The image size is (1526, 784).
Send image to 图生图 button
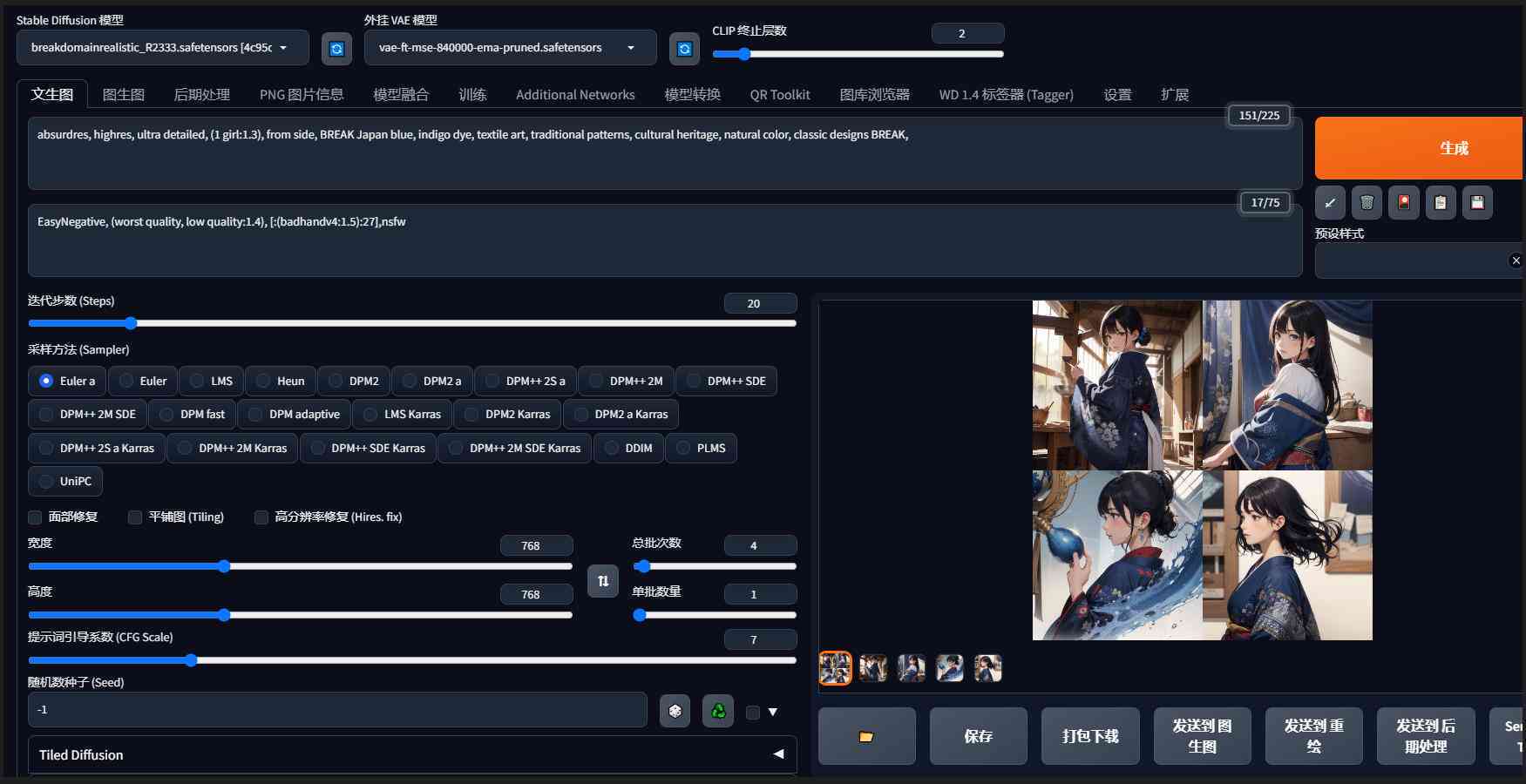click(1202, 736)
